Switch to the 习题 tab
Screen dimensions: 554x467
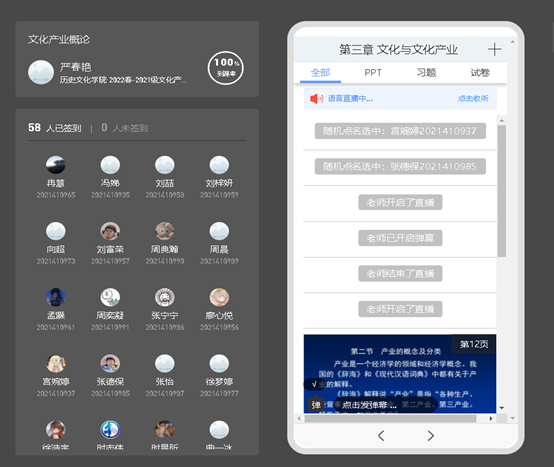pos(426,73)
